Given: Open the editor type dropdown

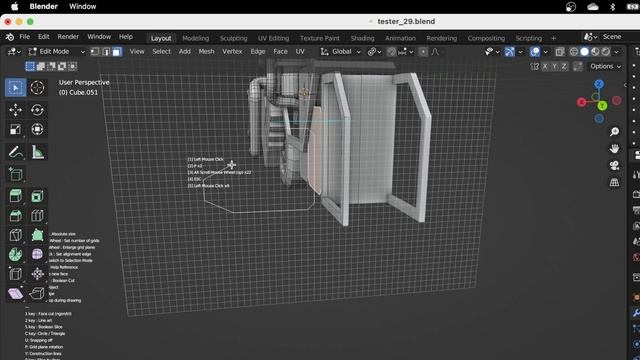Looking at the screenshot, I should point(13,52).
